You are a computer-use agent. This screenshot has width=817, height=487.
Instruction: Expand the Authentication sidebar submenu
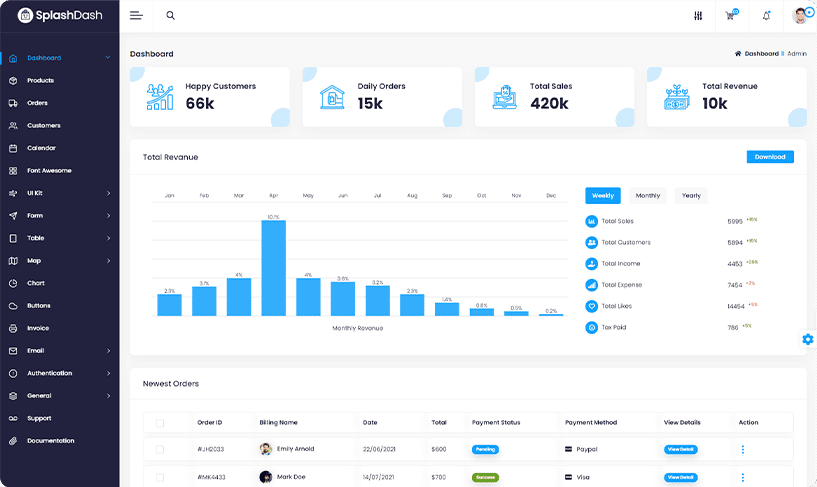pyautogui.click(x=59, y=373)
